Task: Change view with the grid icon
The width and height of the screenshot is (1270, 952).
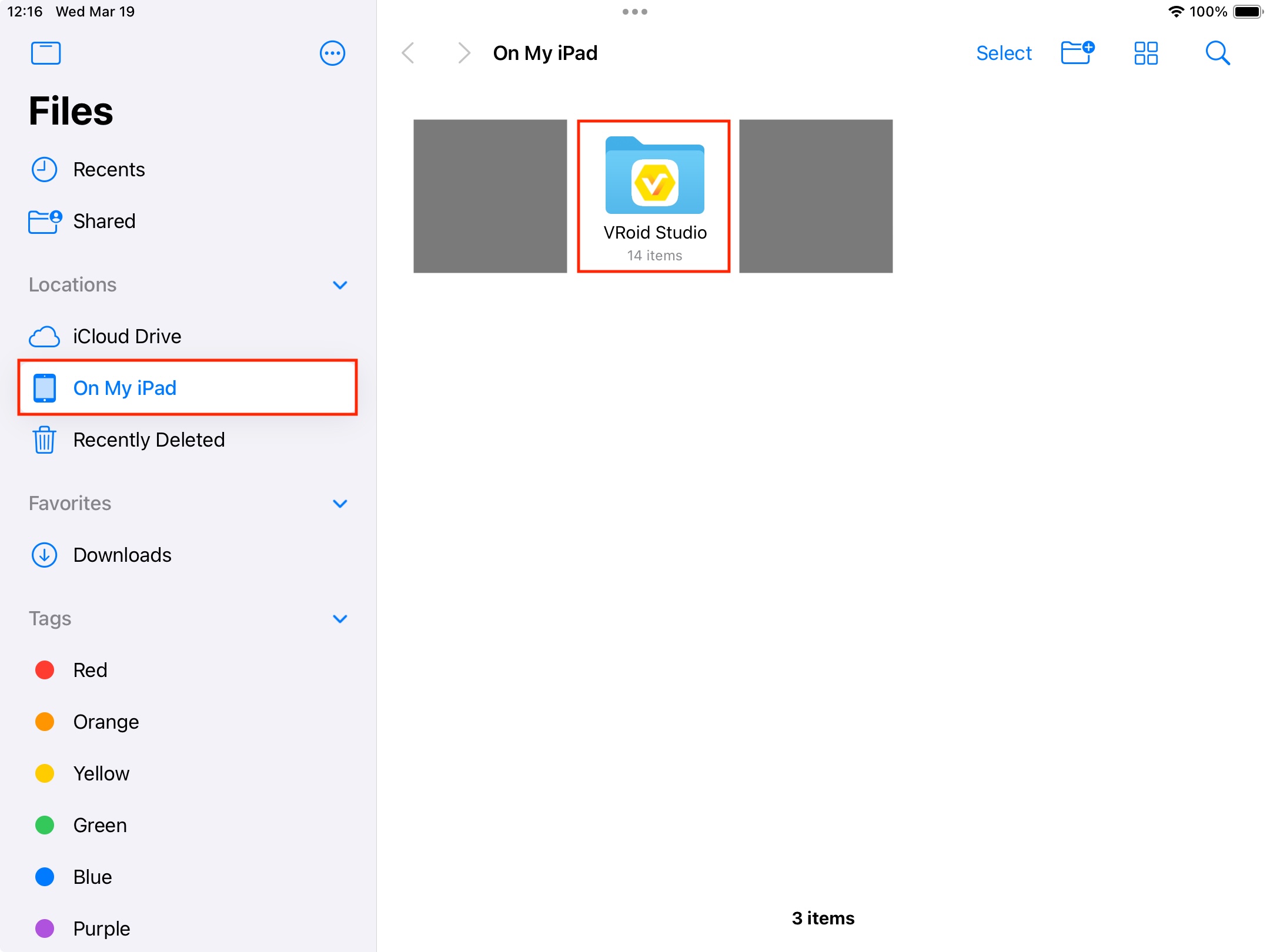Action: 1146,53
